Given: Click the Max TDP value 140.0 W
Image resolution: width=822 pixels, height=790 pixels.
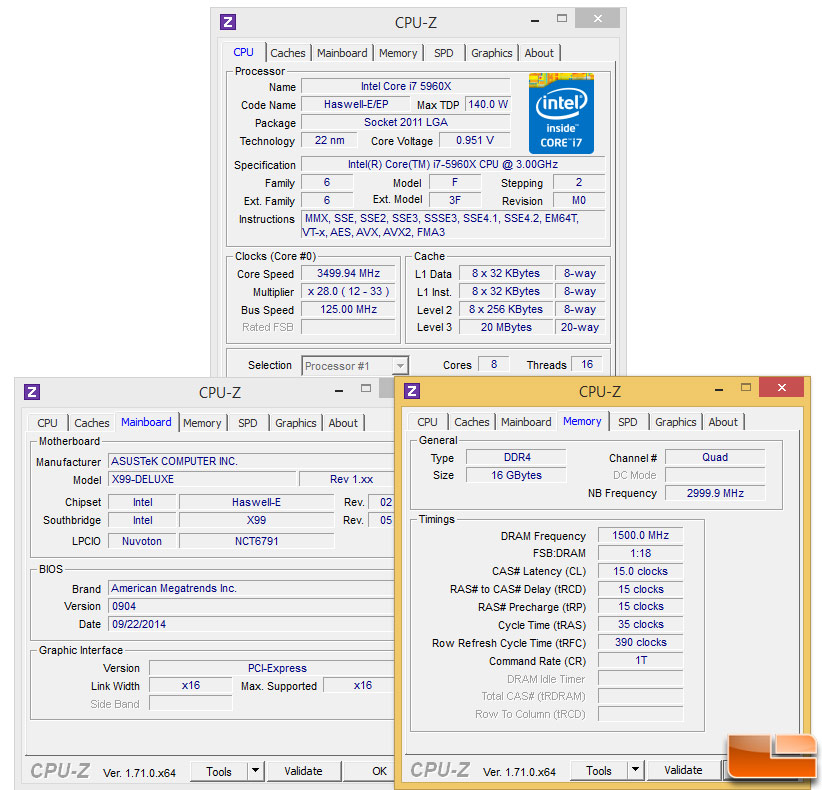Looking at the screenshot, I should point(488,104).
